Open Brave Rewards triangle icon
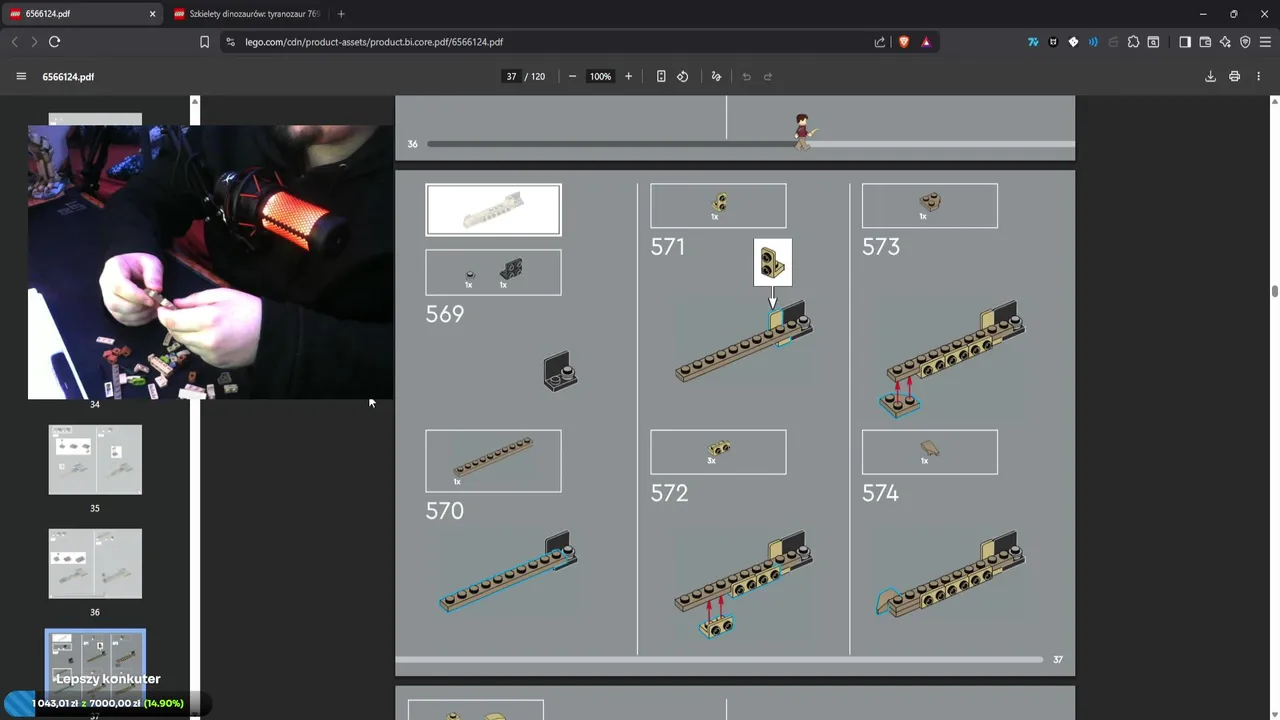The image size is (1280, 720). pos(926,42)
